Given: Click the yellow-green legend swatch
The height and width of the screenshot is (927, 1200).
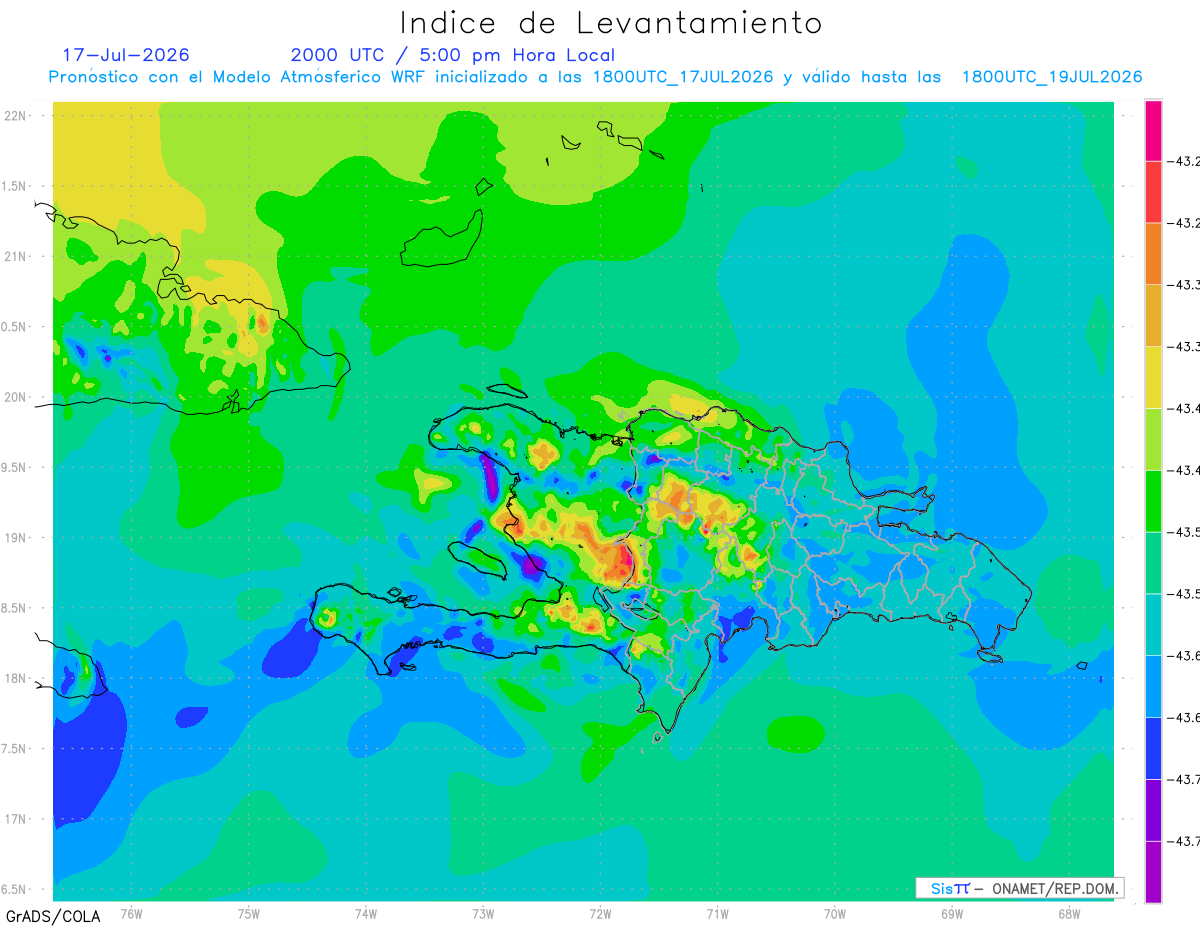Looking at the screenshot, I should [1153, 439].
